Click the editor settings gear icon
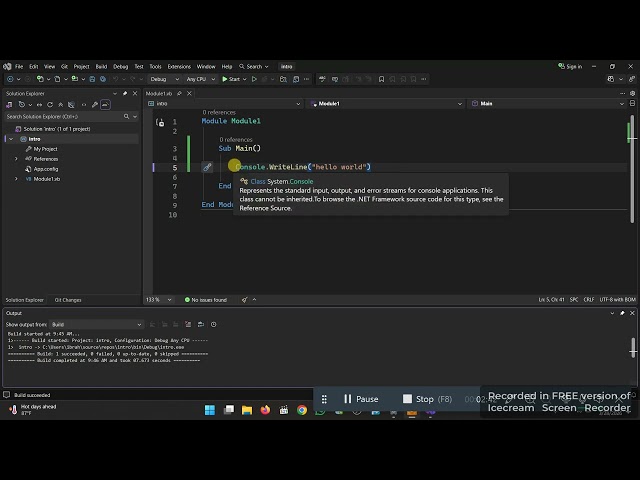640x480 pixels. (x=632, y=93)
